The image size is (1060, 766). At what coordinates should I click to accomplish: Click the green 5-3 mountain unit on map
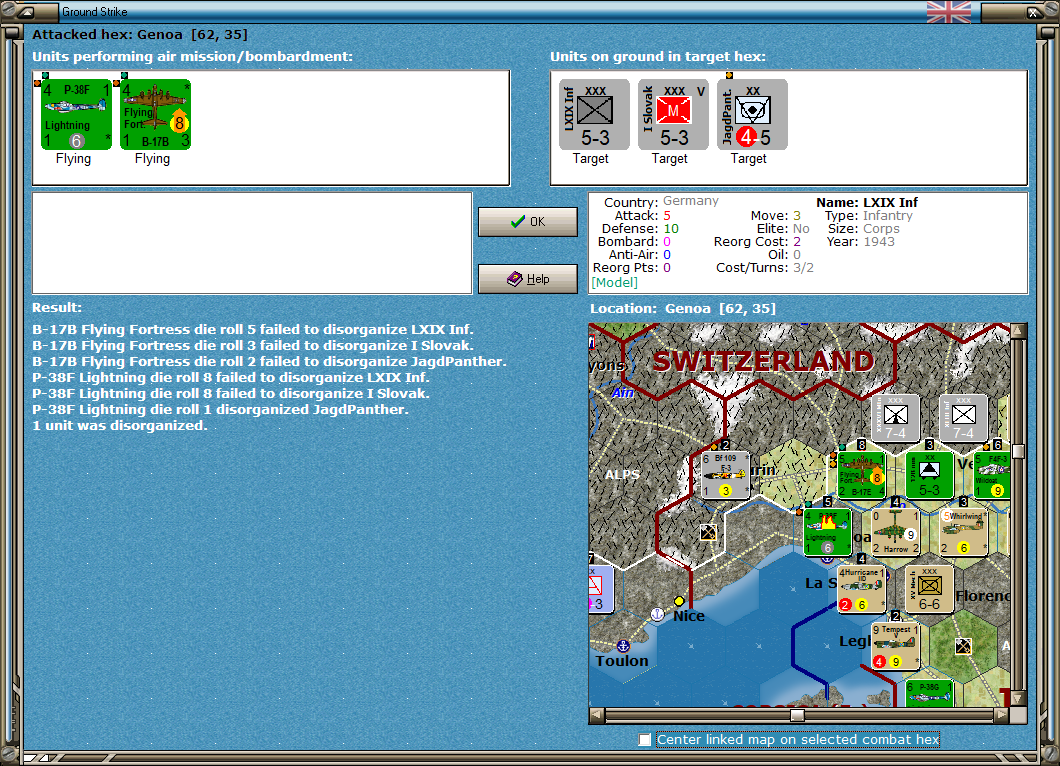pos(930,475)
